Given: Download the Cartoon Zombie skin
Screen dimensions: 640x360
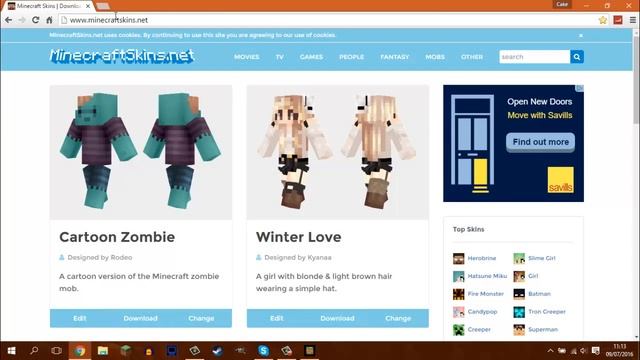Looking at the screenshot, I should pyautogui.click(x=140, y=318).
